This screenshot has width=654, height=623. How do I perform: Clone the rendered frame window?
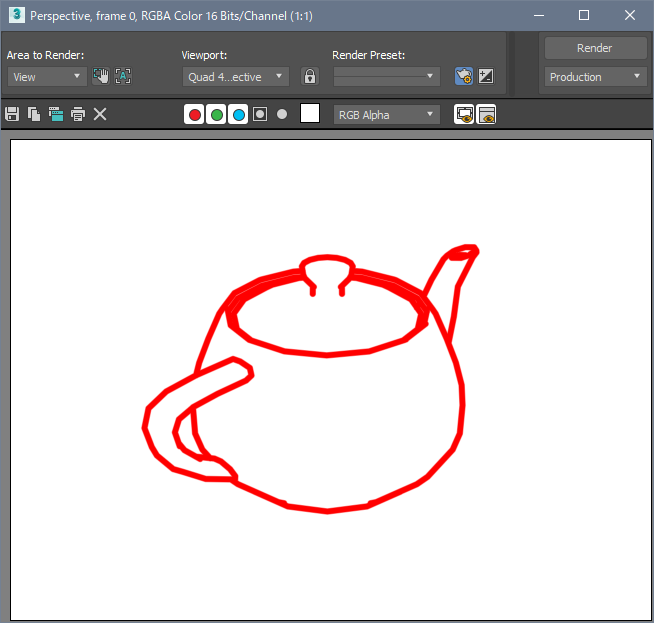point(56,114)
